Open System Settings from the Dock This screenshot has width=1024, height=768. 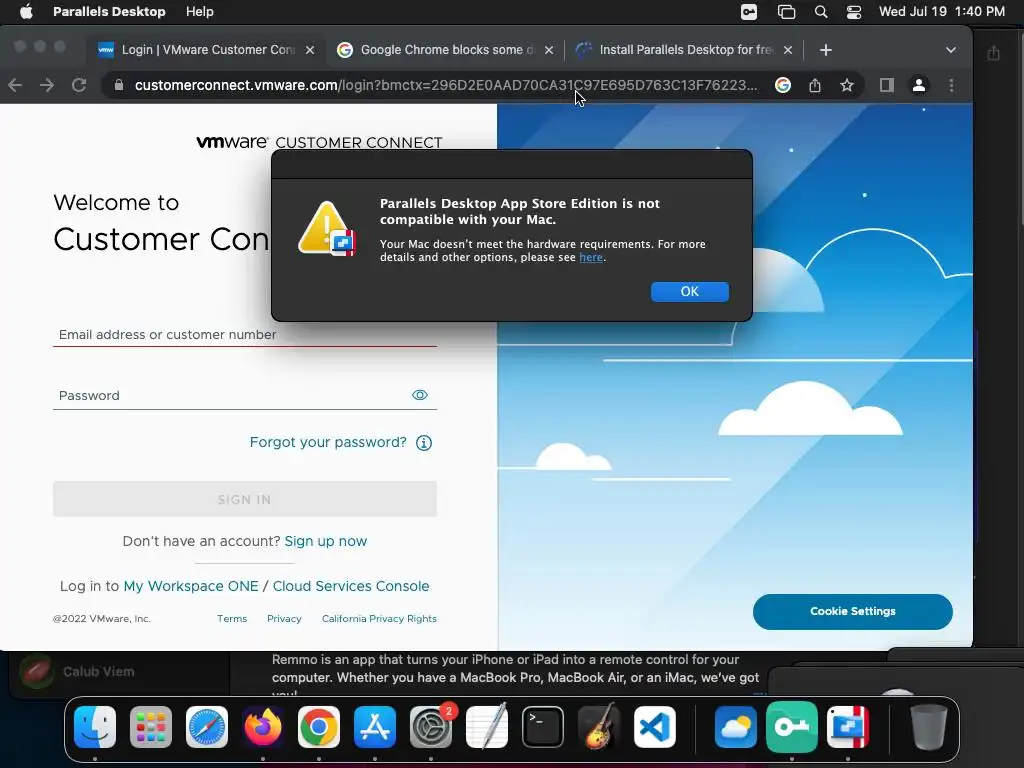(x=431, y=726)
